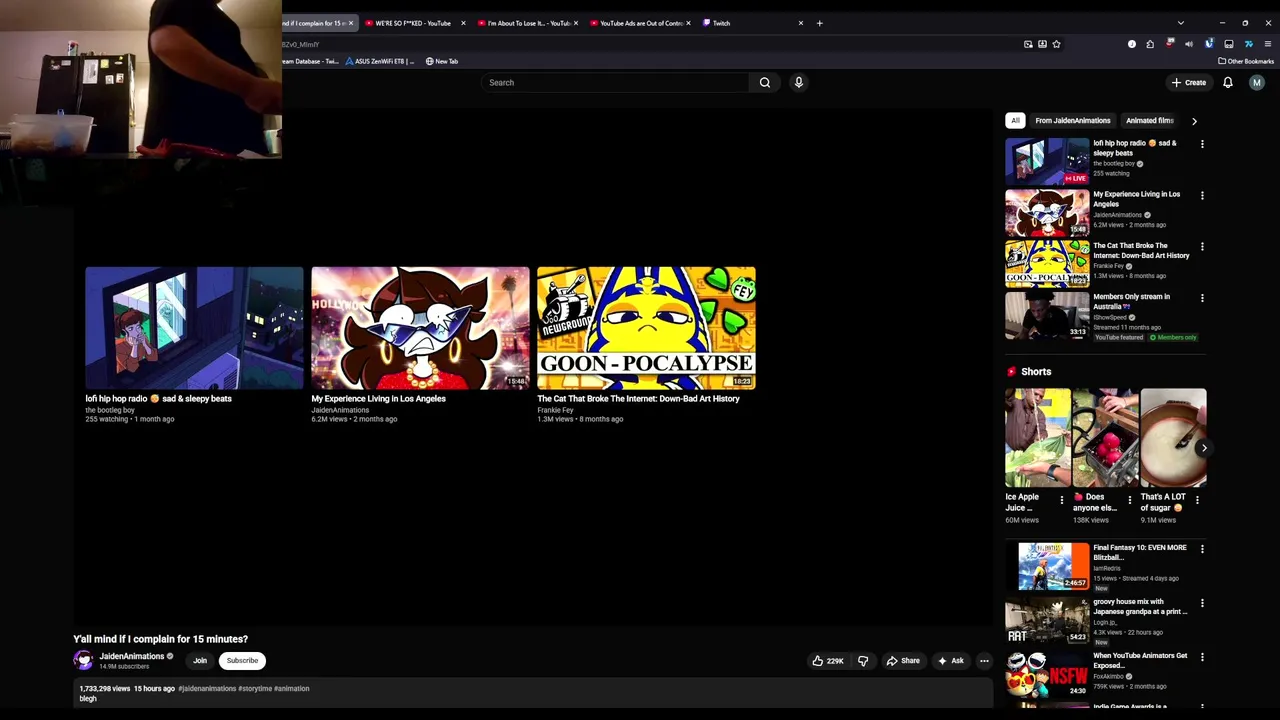Open Members Only stream sidebar thumbnail
Screen dimensions: 1280x720
(x=1047, y=316)
